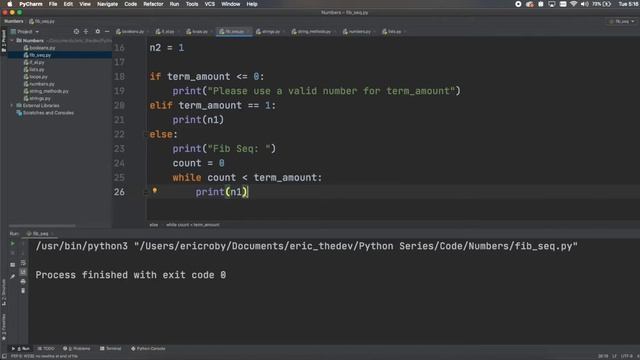Rerun fib_seq with green play icon

click(x=13, y=244)
